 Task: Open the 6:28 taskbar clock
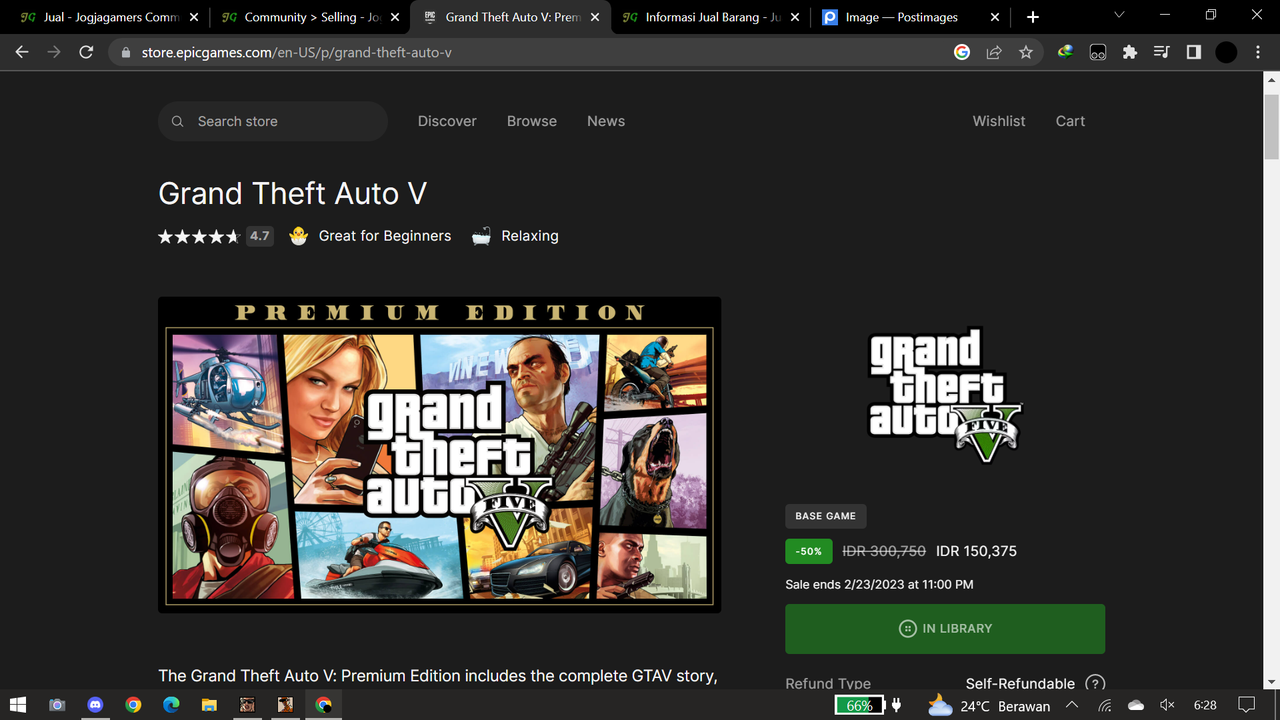coord(1205,705)
